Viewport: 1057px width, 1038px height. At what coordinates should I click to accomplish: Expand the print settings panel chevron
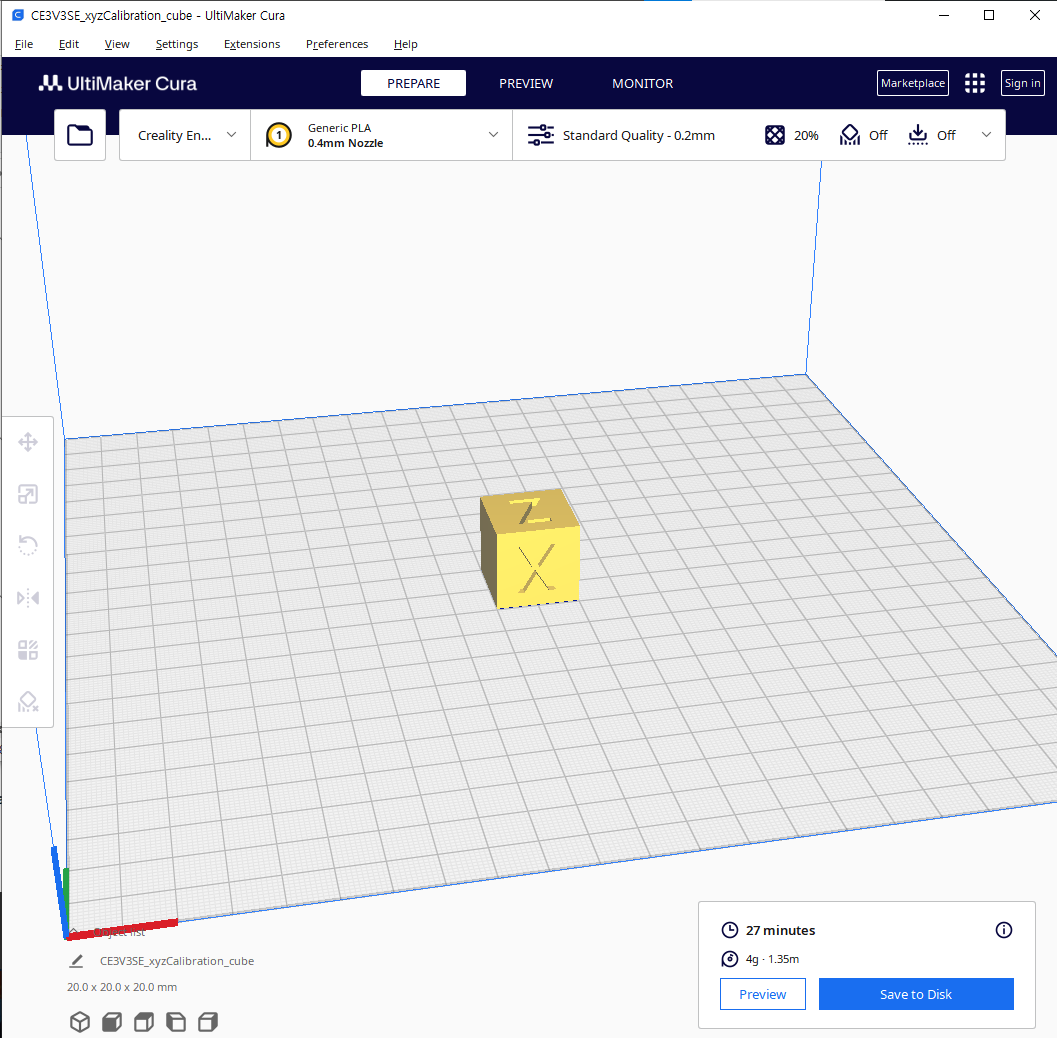(986, 135)
